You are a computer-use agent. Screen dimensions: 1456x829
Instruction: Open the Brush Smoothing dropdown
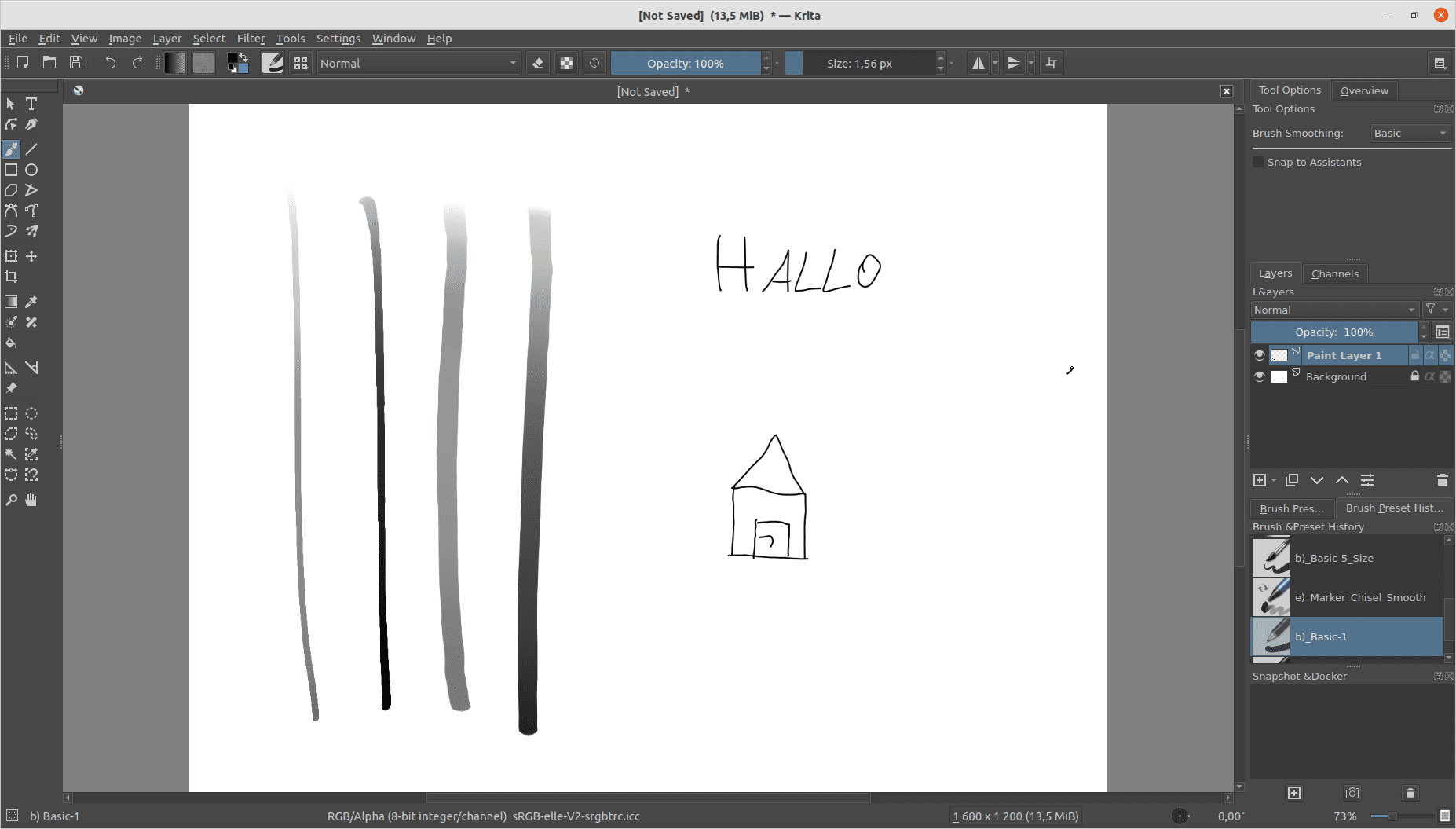(1410, 134)
